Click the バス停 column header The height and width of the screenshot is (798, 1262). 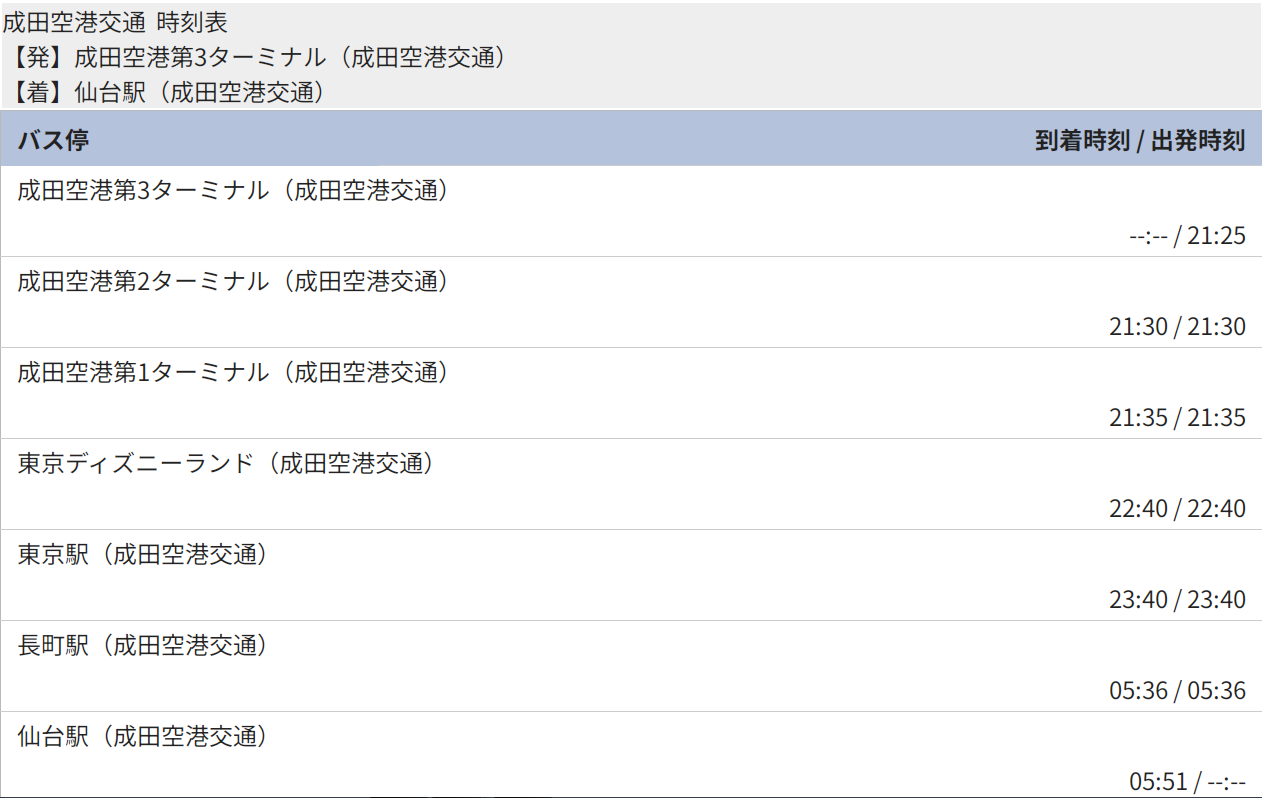pos(53,140)
